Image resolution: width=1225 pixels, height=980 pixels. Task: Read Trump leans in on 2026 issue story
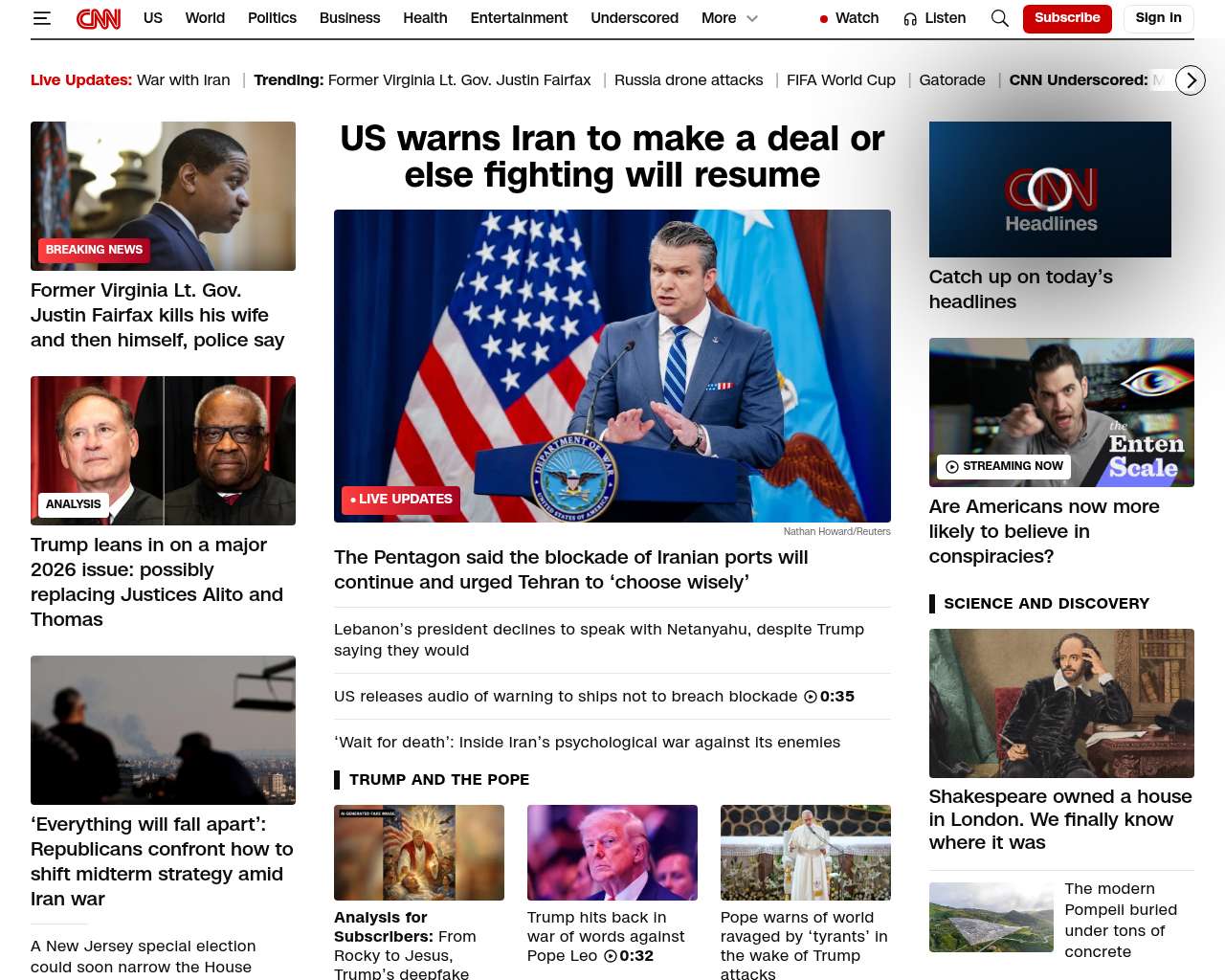[x=157, y=582]
